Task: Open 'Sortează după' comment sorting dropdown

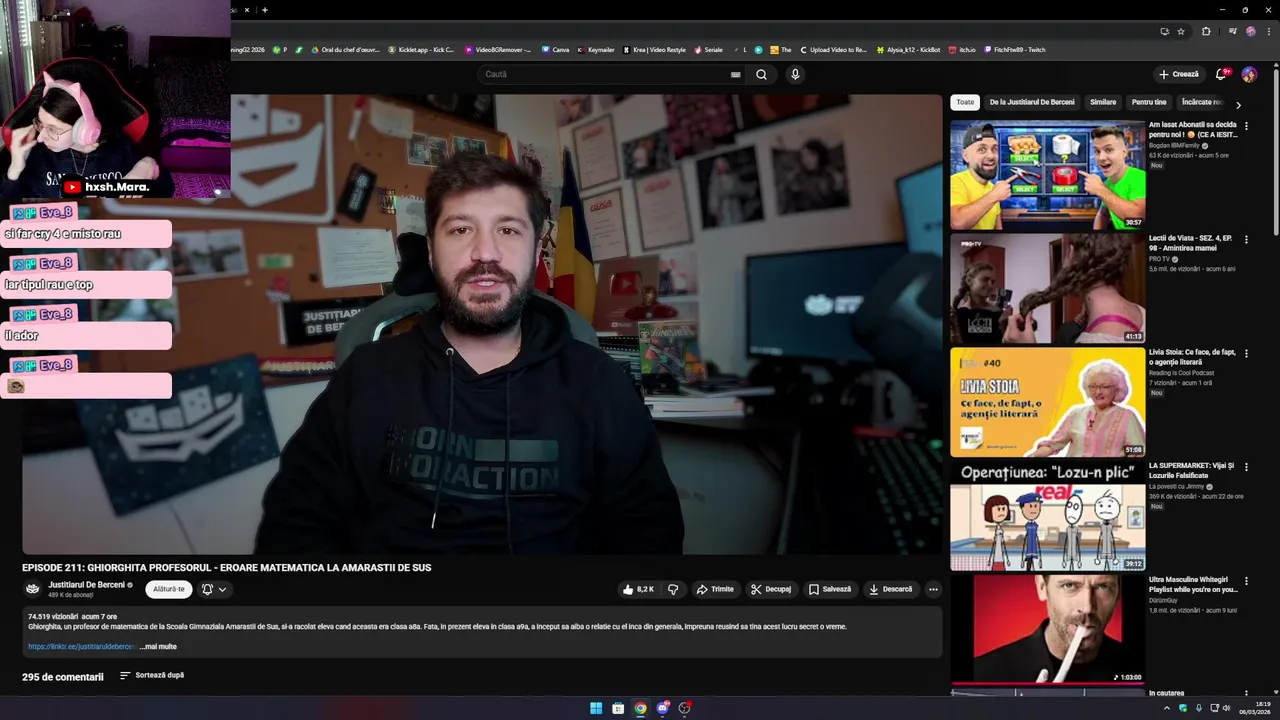Action: coord(152,675)
